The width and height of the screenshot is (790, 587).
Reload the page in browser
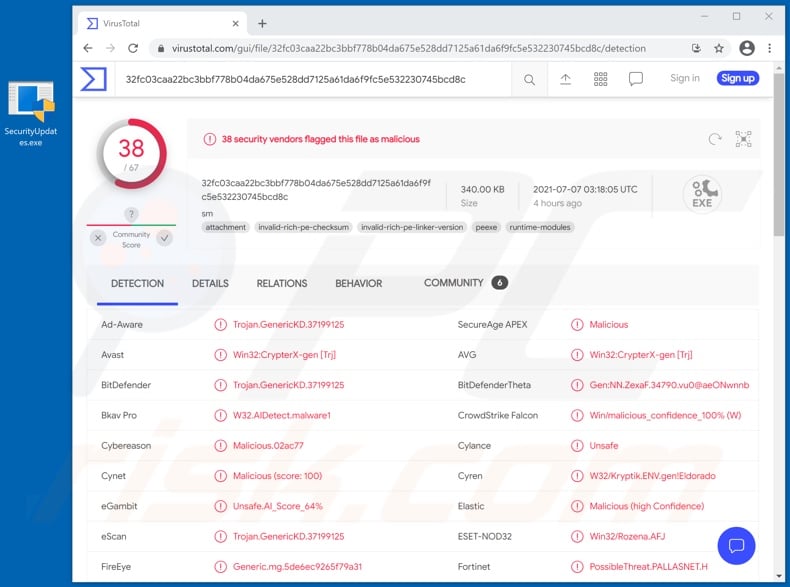pos(133,48)
